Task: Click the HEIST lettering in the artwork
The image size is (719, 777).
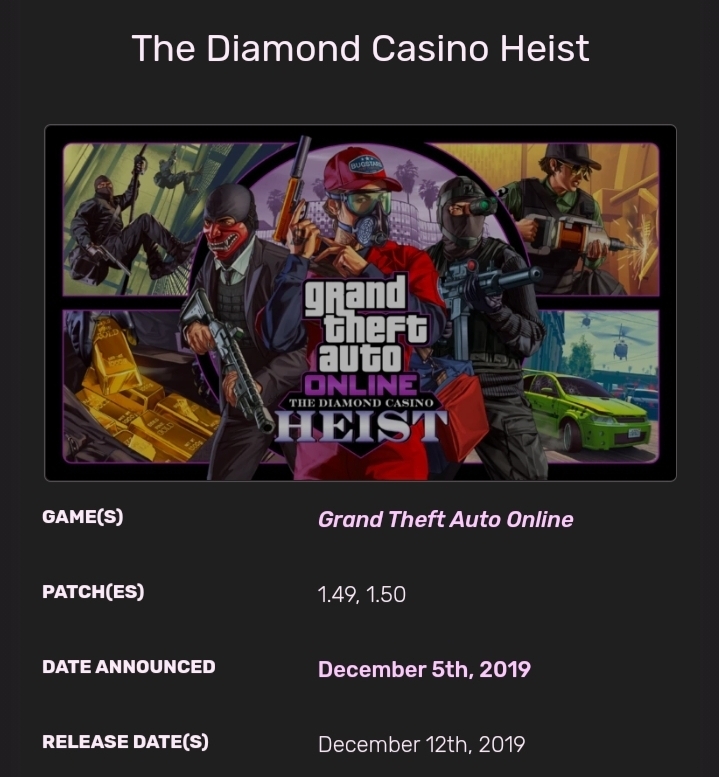Action: (362, 427)
